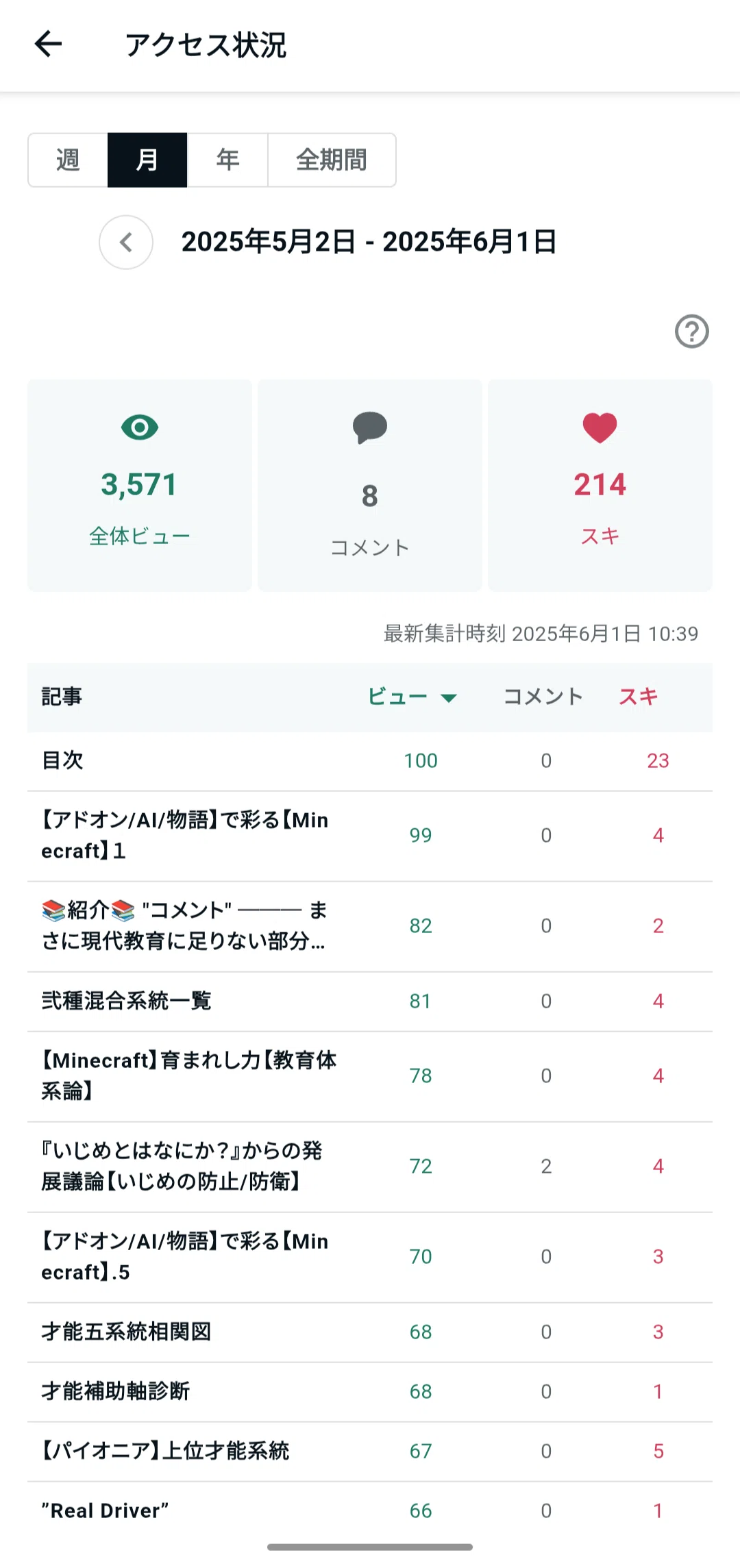
Task: Open the 才能補助軸診断 article
Action: click(370, 1392)
